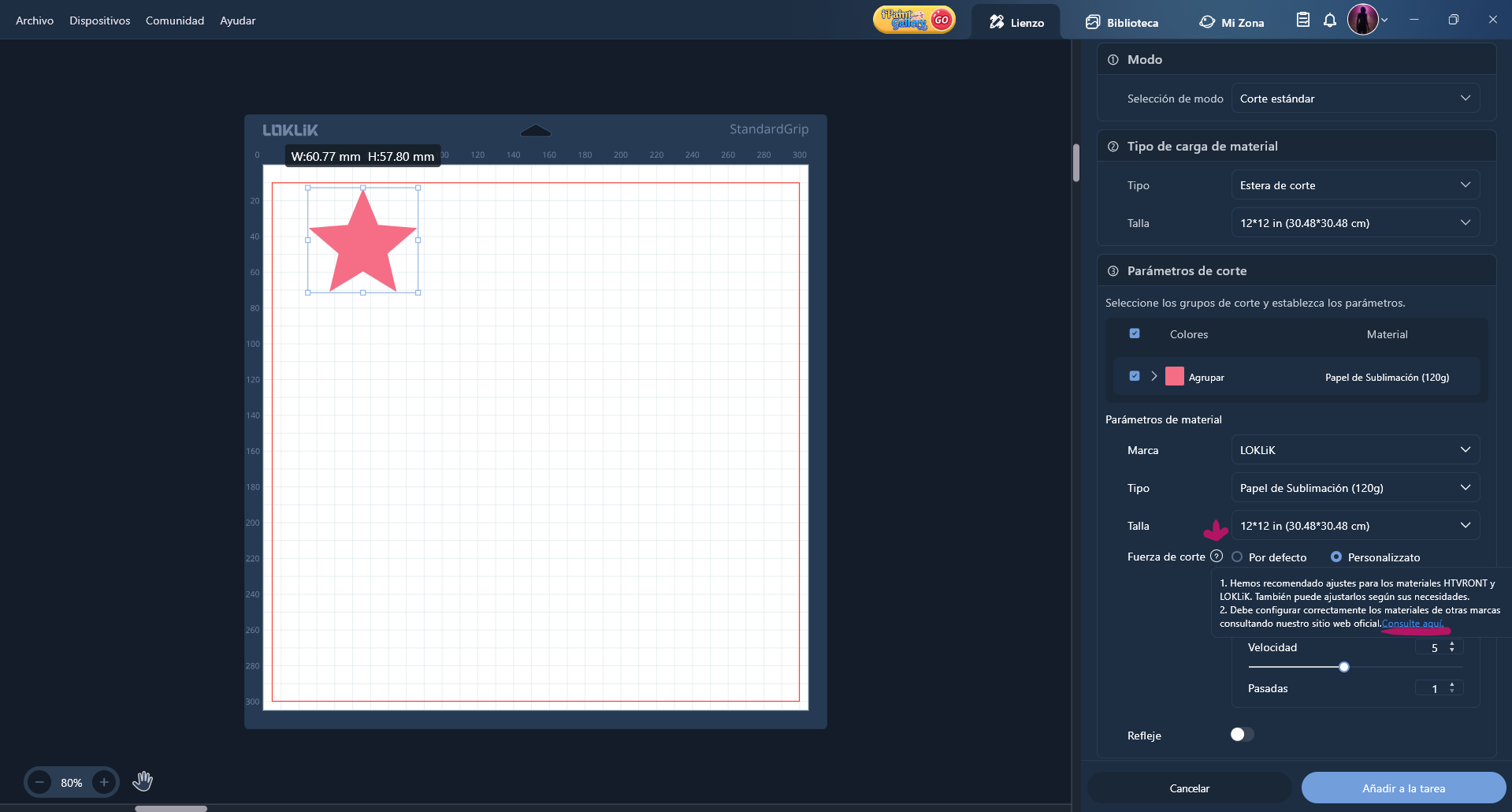The image size is (1512, 812).
Task: Zoom in with the plus icon
Action: point(104,782)
